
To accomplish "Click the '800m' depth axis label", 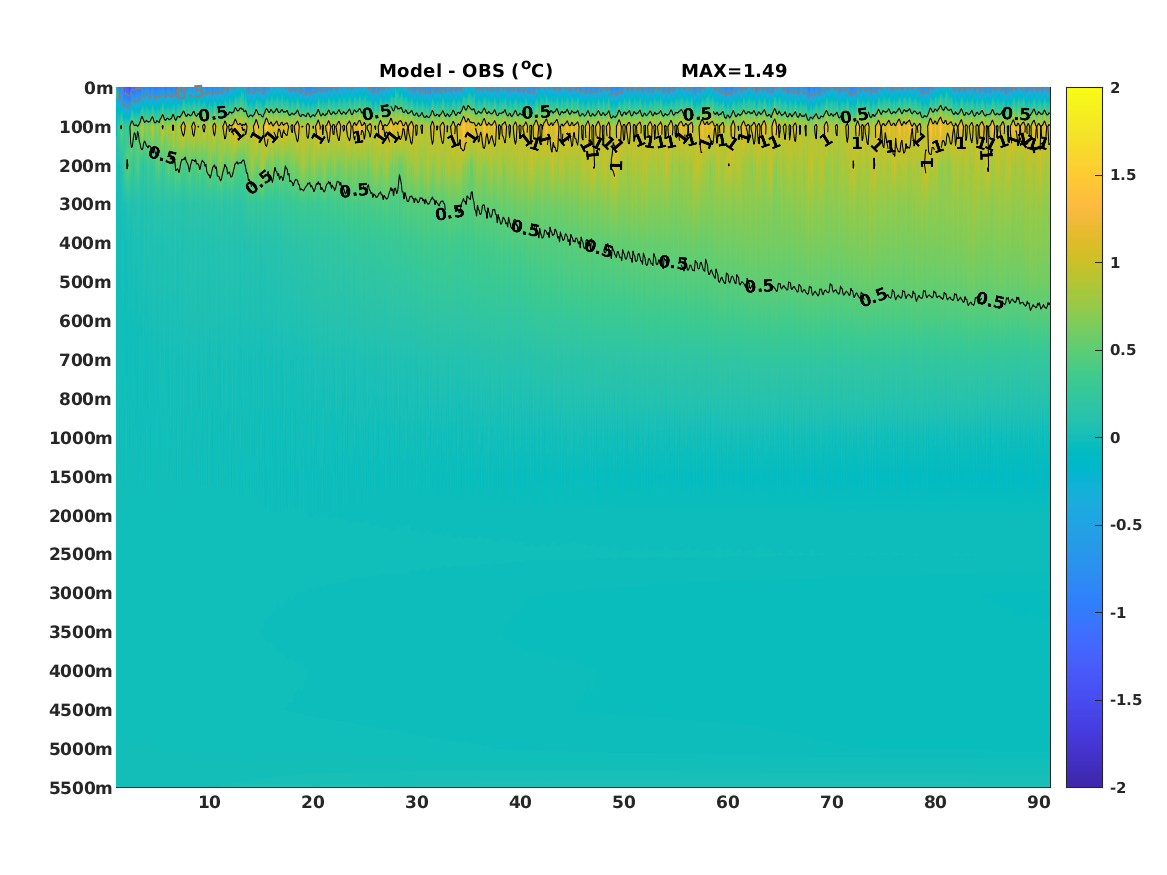I will tap(86, 400).
